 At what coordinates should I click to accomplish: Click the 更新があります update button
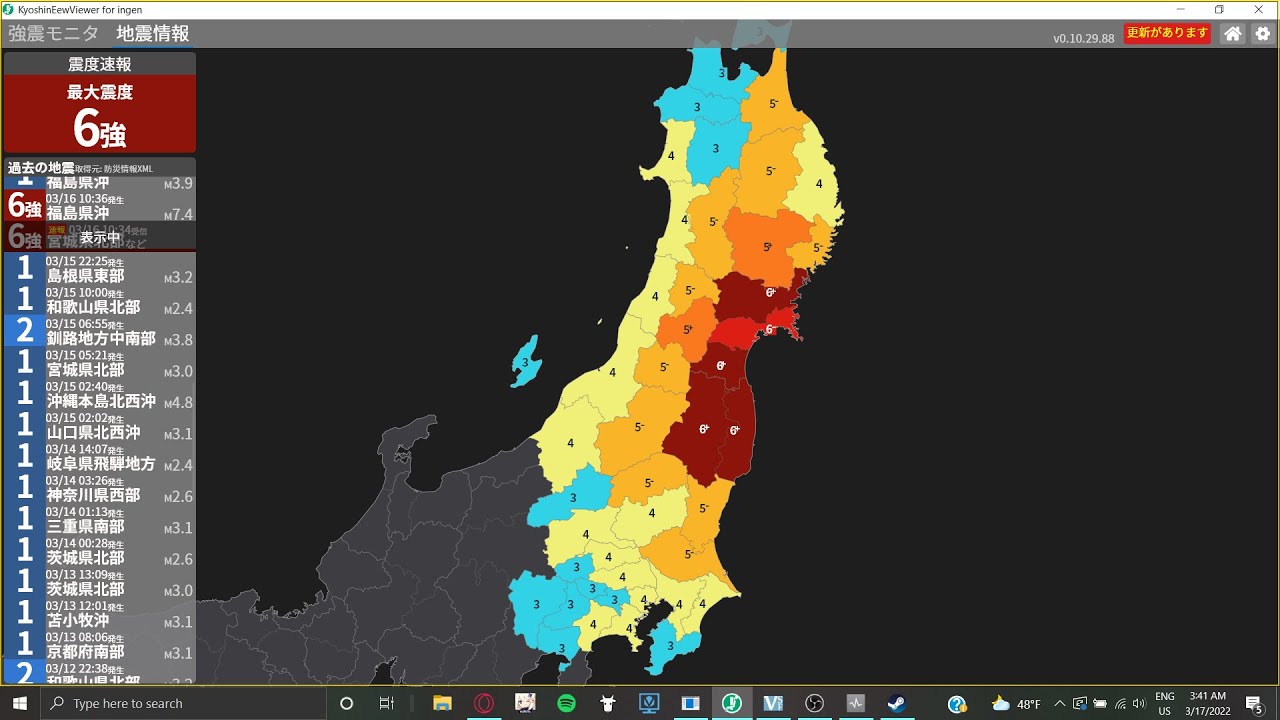[1167, 33]
